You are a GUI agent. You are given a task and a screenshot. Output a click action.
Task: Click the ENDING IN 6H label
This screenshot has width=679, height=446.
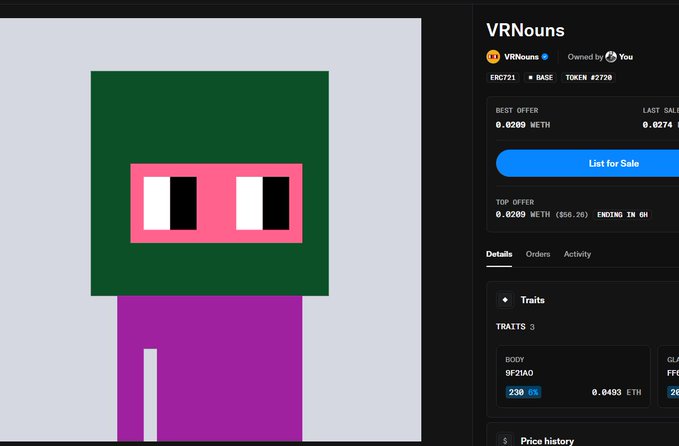622,215
